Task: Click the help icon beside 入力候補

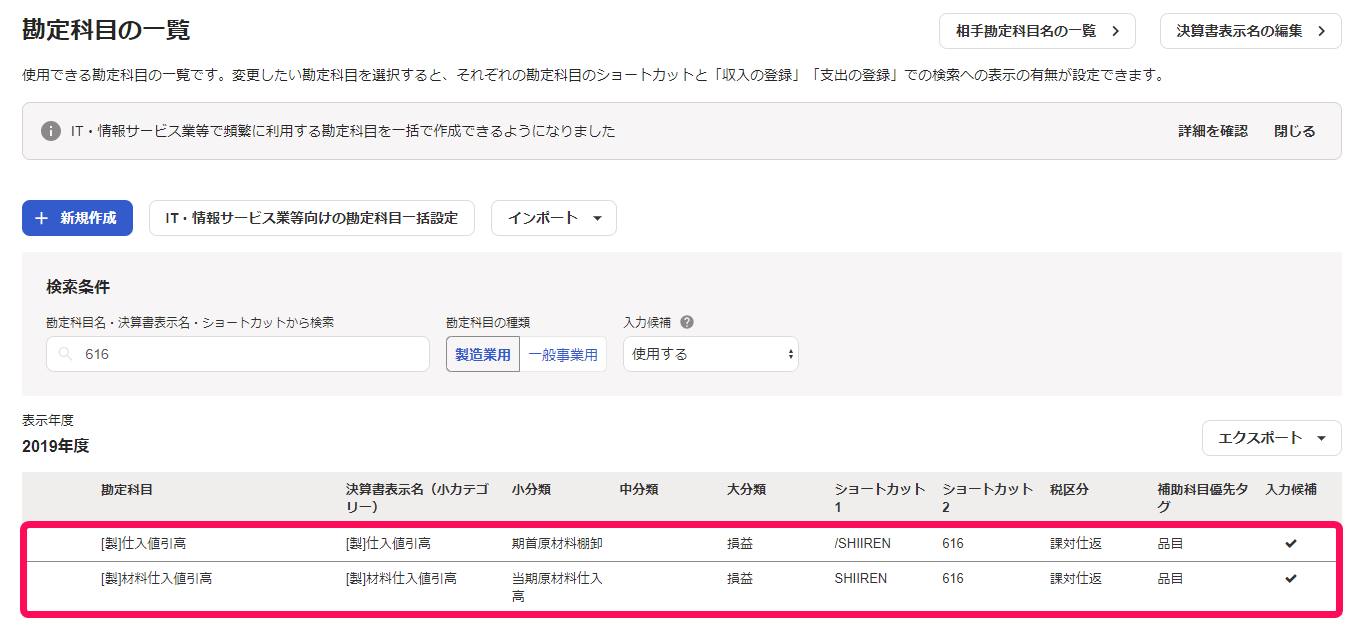Action: 687,322
